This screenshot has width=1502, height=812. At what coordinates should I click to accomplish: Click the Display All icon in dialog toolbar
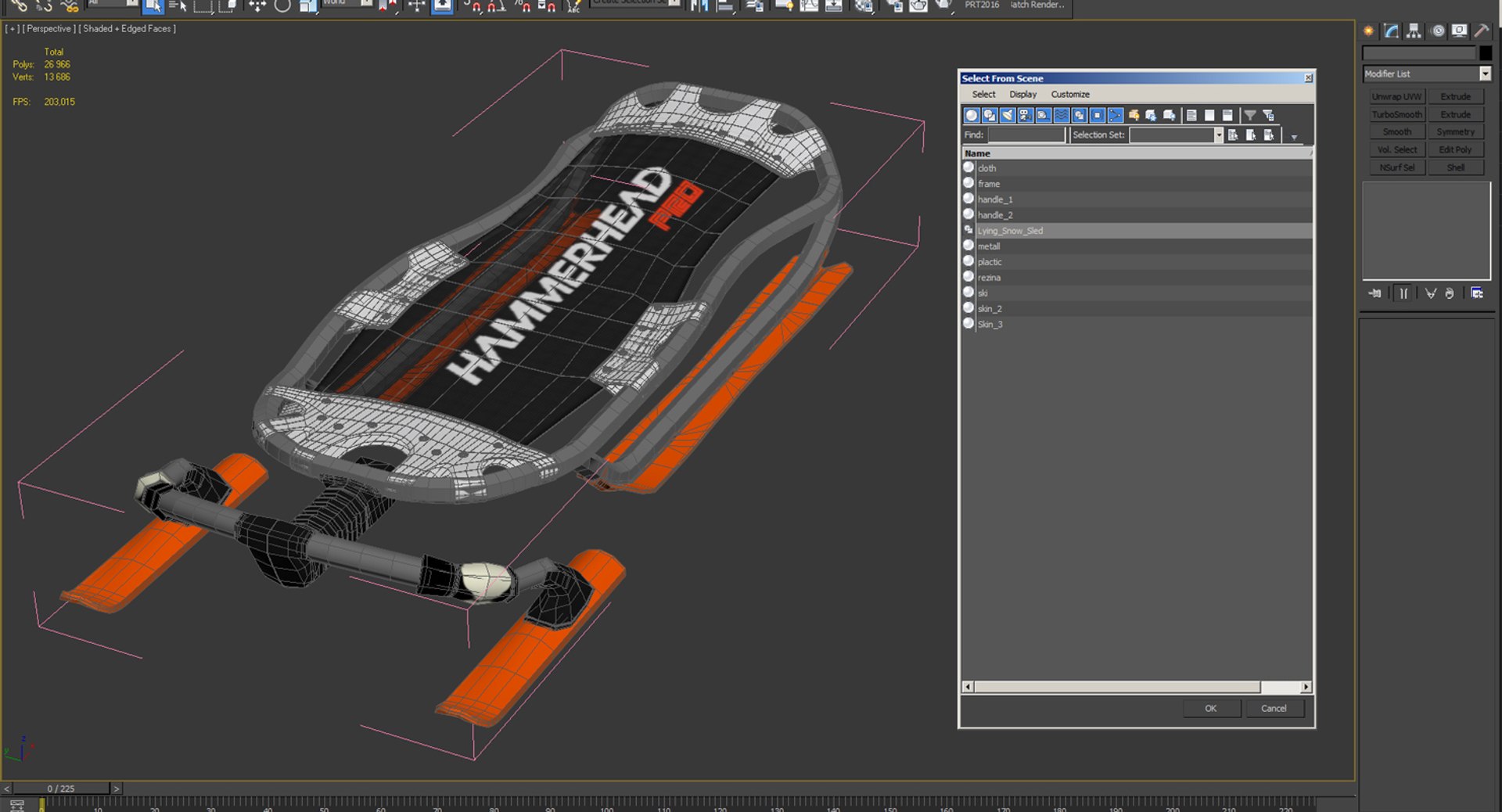(x=1134, y=115)
